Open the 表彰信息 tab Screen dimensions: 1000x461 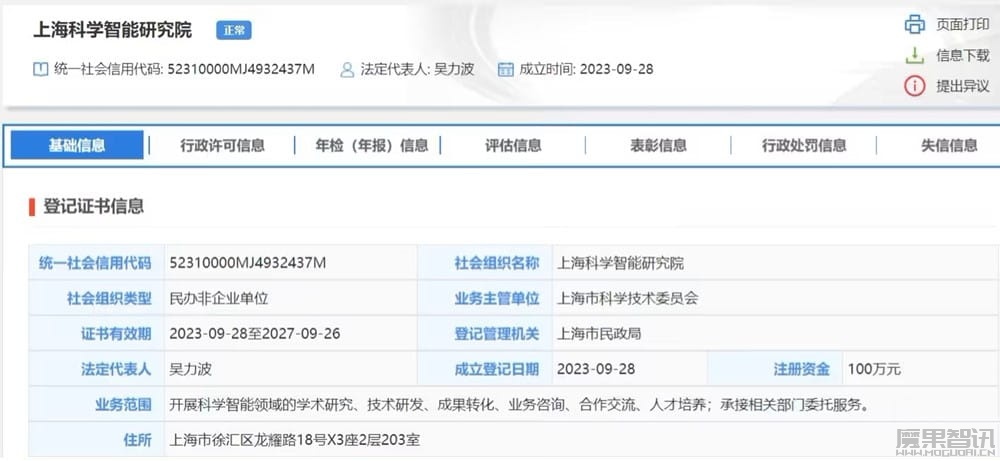[658, 145]
